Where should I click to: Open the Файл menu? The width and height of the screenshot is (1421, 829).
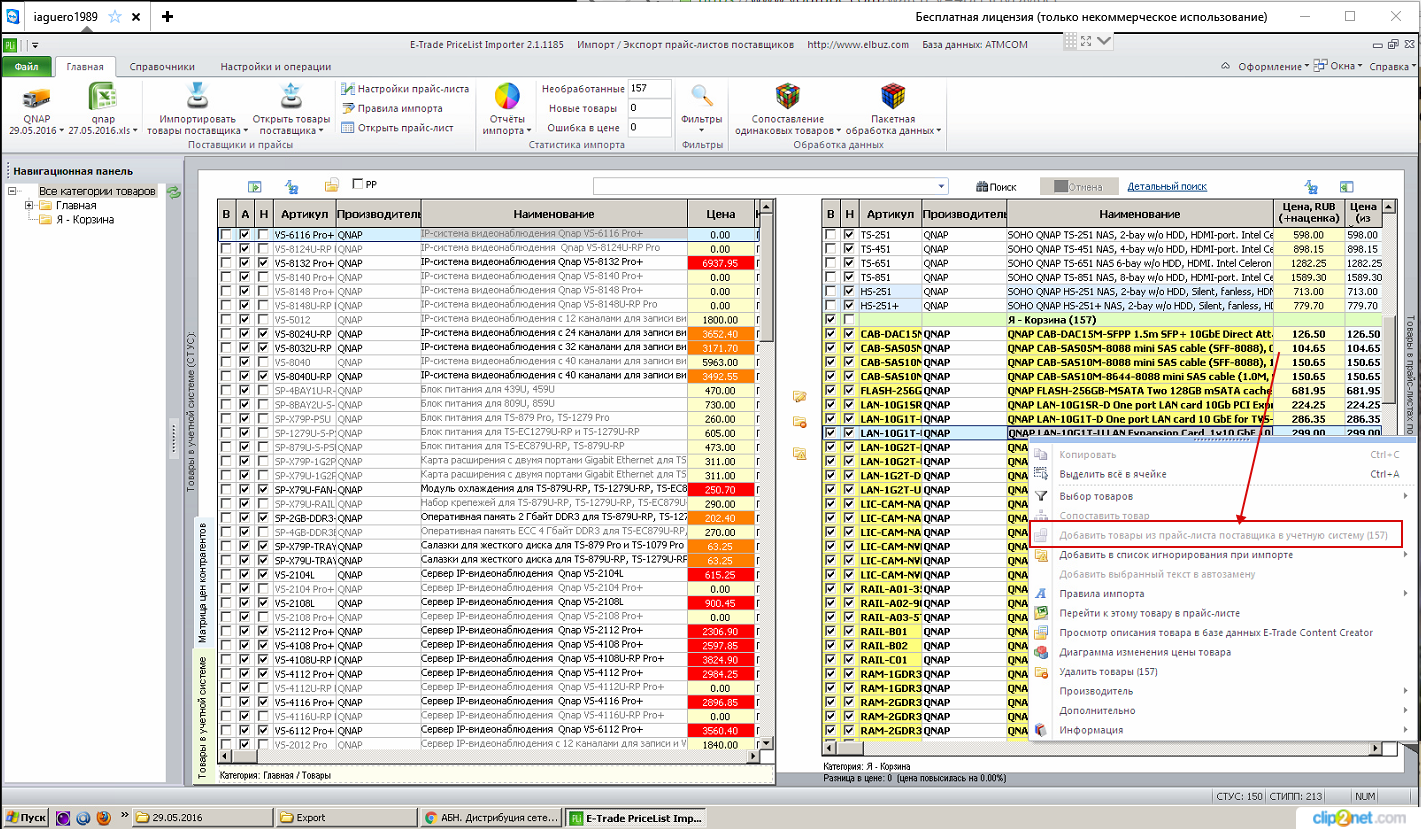[27, 67]
